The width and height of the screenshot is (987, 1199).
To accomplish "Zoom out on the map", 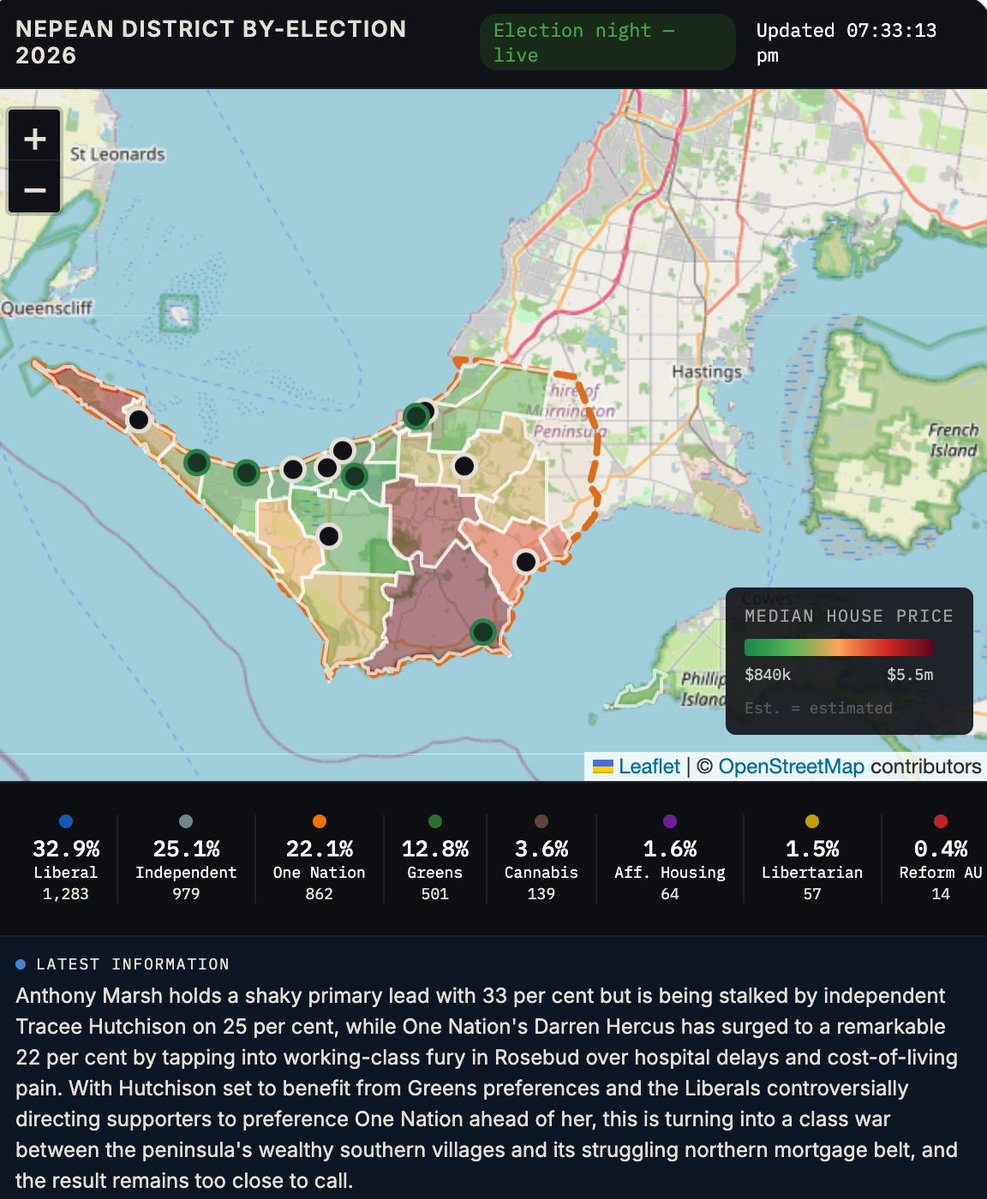I will [x=34, y=188].
